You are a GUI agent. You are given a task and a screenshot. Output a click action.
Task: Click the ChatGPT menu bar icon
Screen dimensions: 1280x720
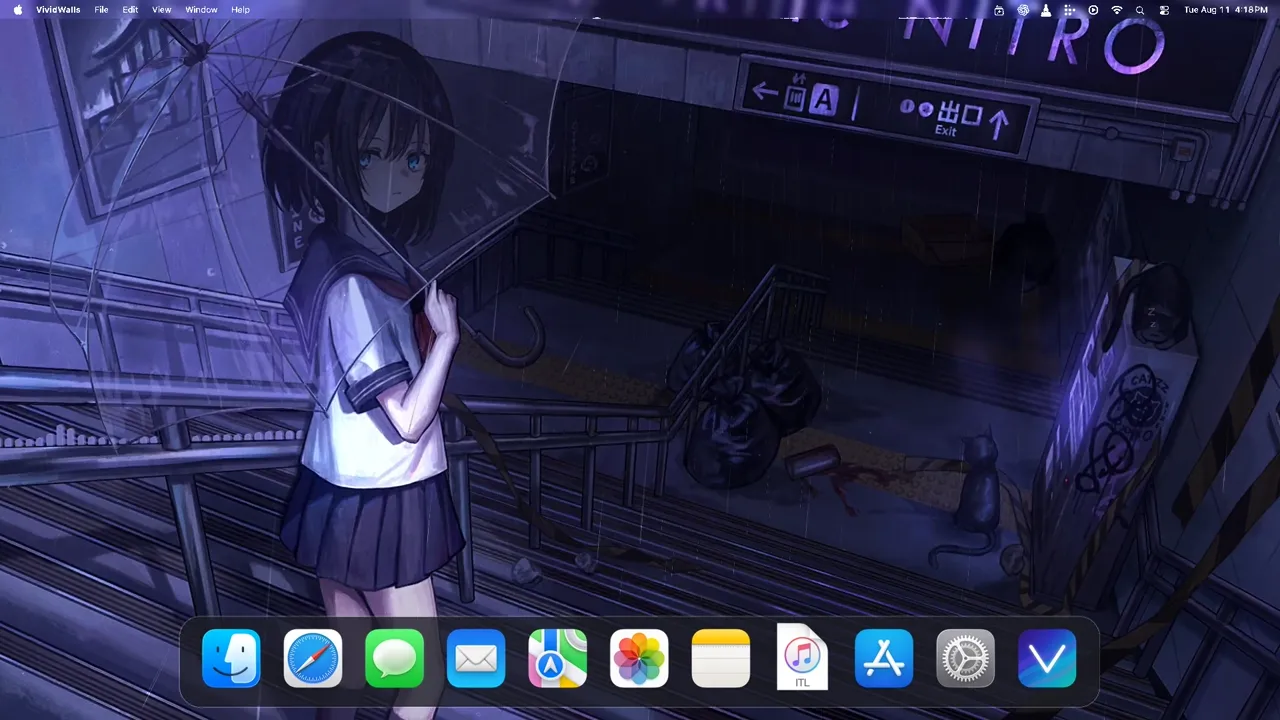(1023, 9)
